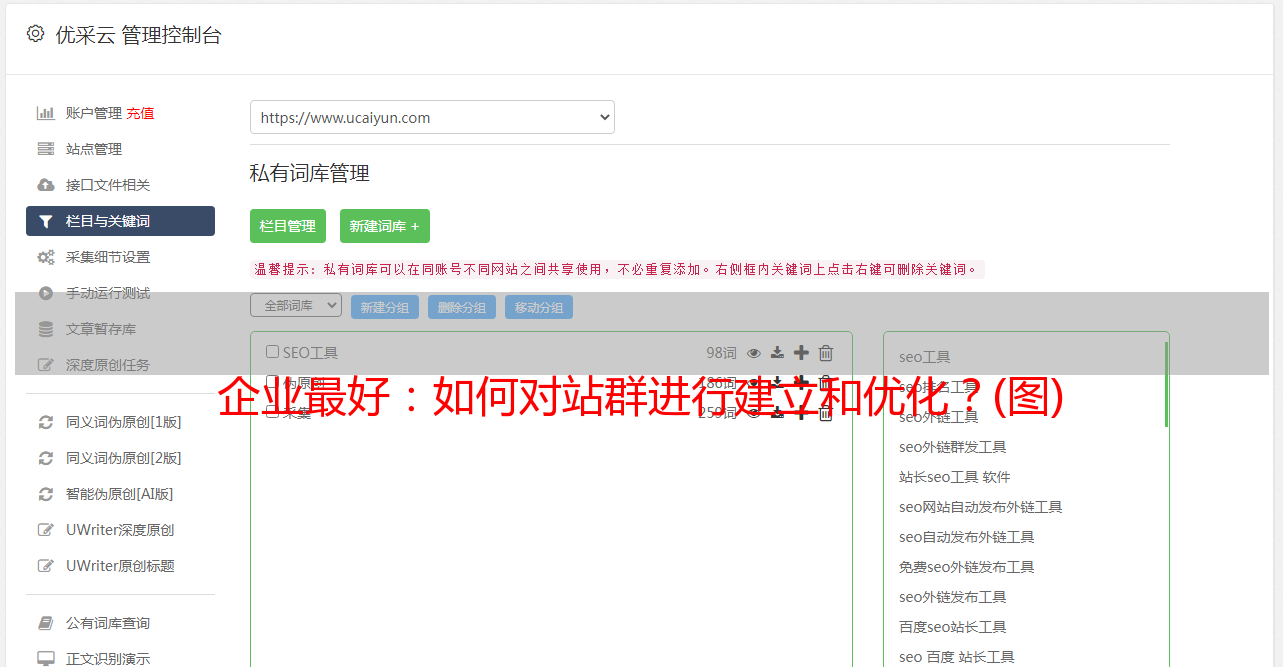Screen dimensions: 1283x667
Task: Click the plus icon for SEO工具
Action: (x=801, y=352)
